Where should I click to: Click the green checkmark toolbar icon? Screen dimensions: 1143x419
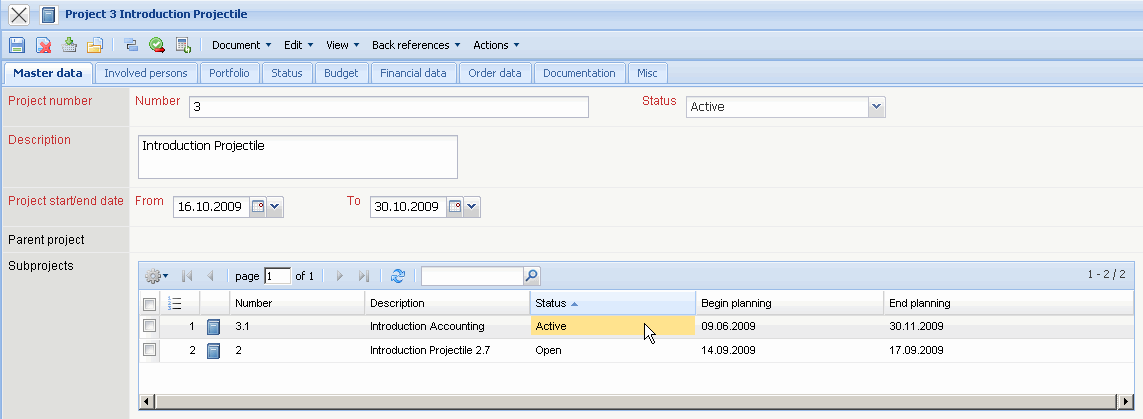157,45
